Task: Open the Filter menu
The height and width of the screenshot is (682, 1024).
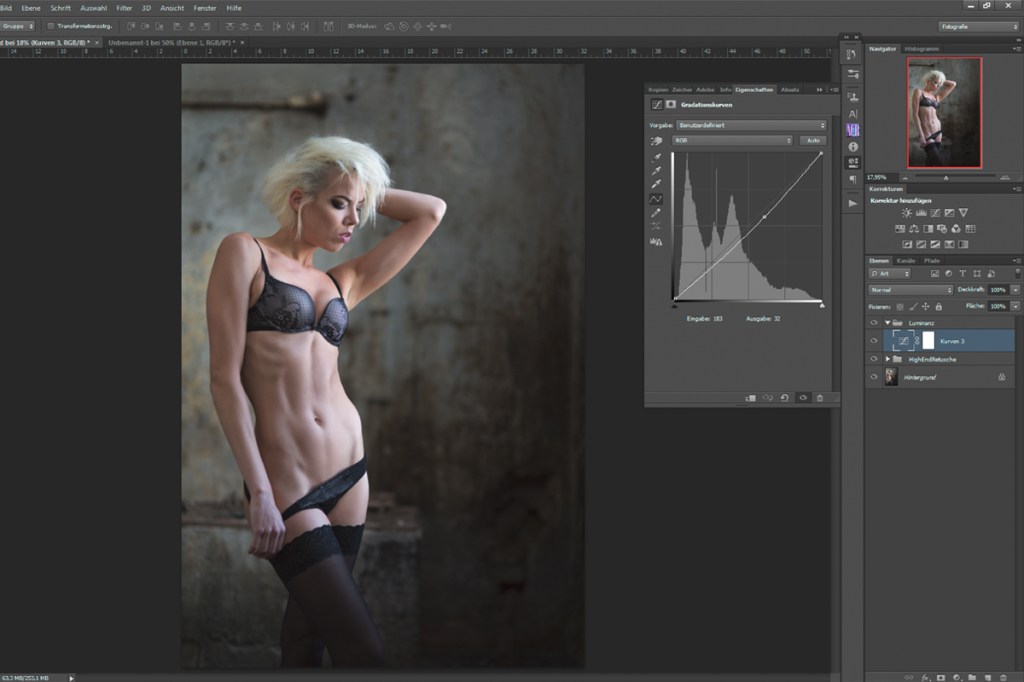Action: [x=124, y=8]
